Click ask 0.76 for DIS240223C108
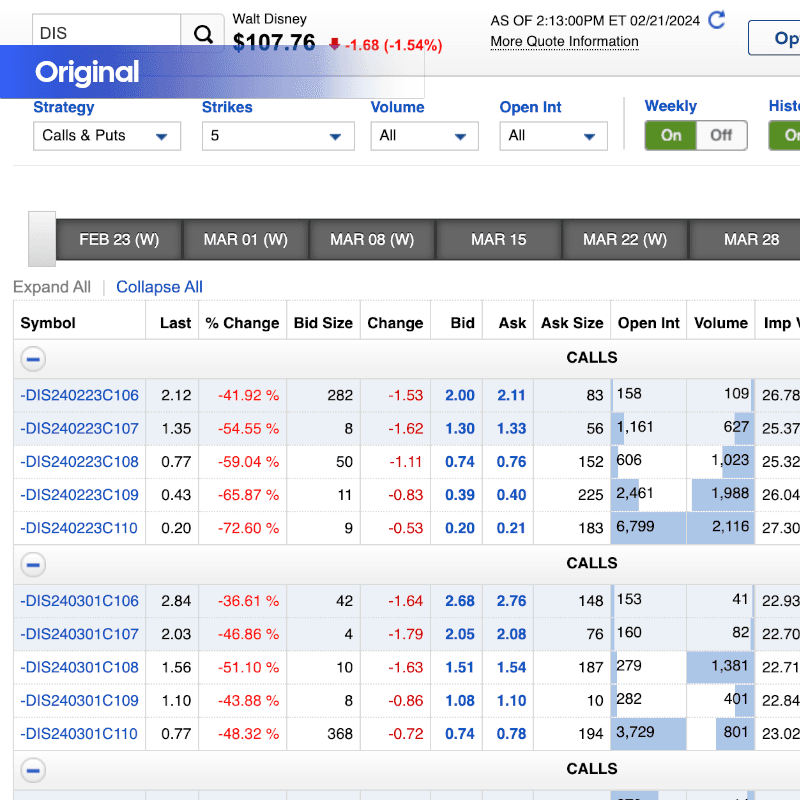 (x=512, y=462)
